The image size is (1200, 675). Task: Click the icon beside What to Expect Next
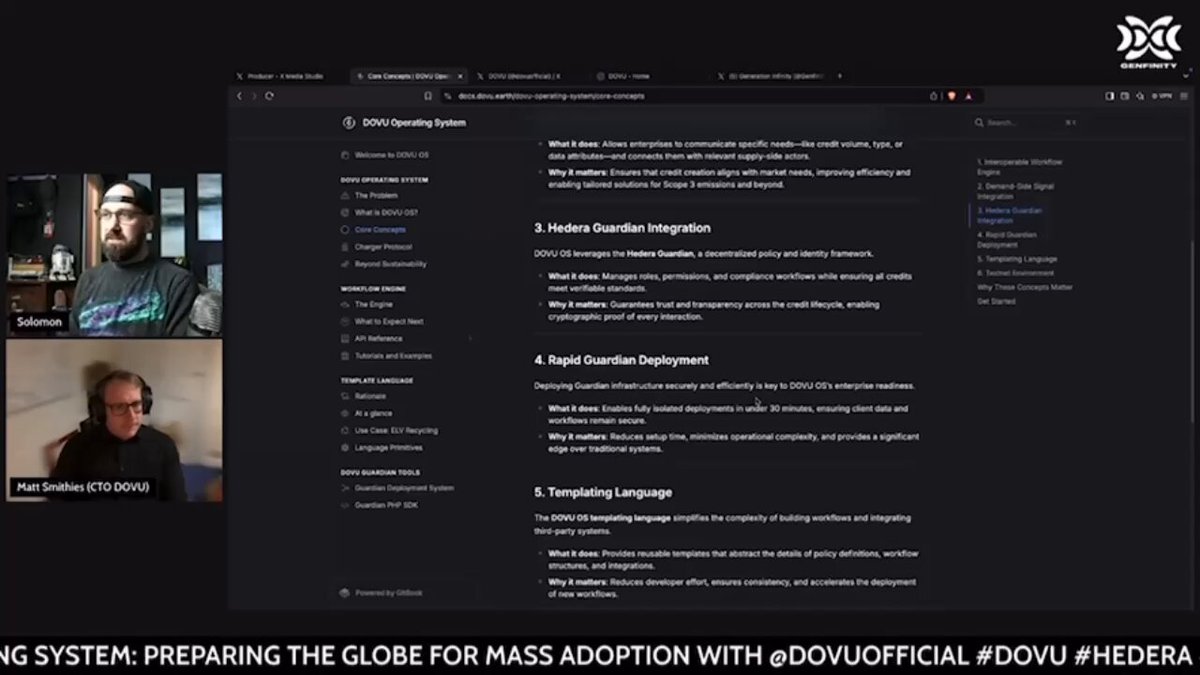click(345, 321)
